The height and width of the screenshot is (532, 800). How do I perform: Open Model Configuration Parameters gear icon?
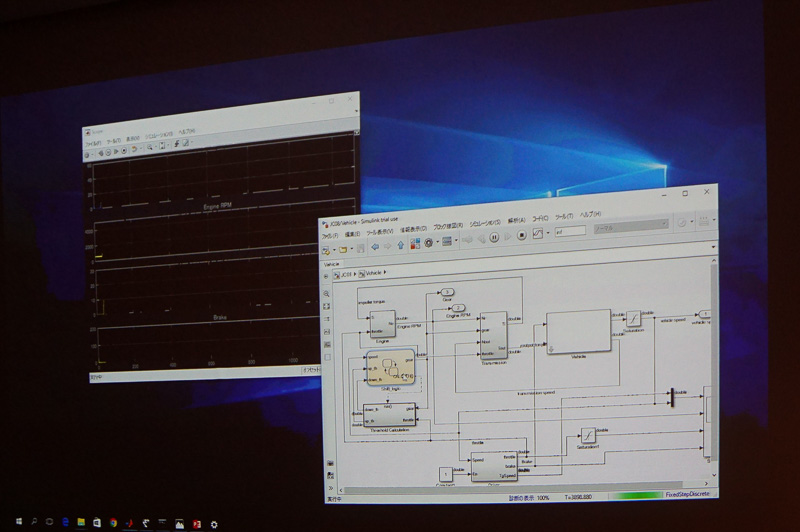[x=429, y=242]
